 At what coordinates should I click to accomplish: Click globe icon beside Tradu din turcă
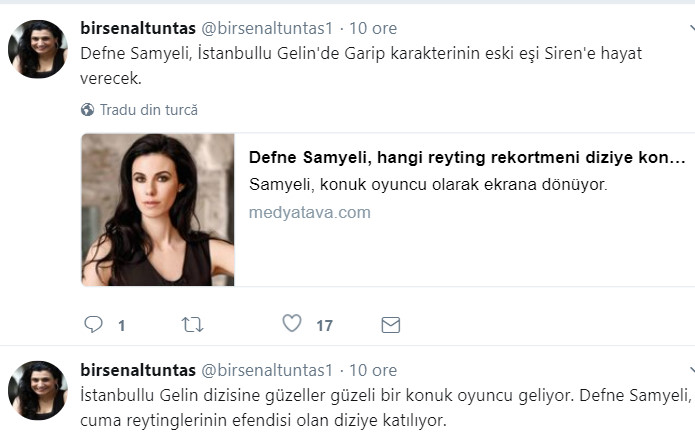[88, 110]
